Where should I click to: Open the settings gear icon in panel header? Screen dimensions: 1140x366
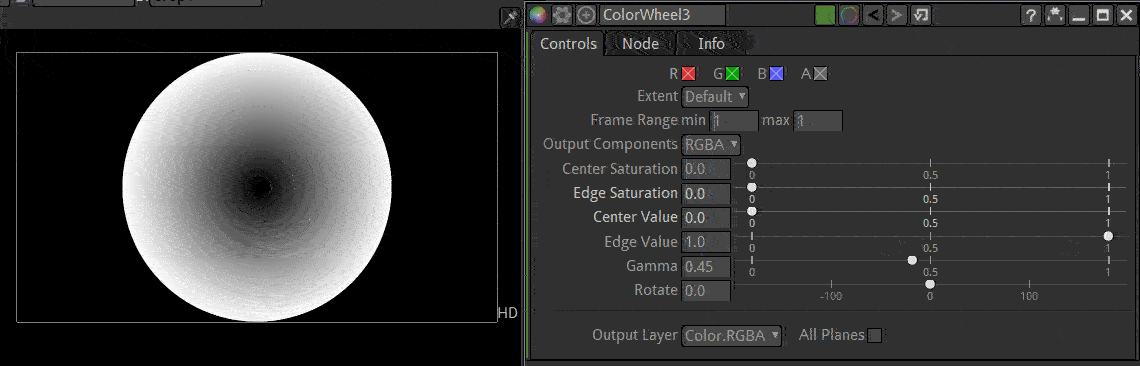pos(561,15)
